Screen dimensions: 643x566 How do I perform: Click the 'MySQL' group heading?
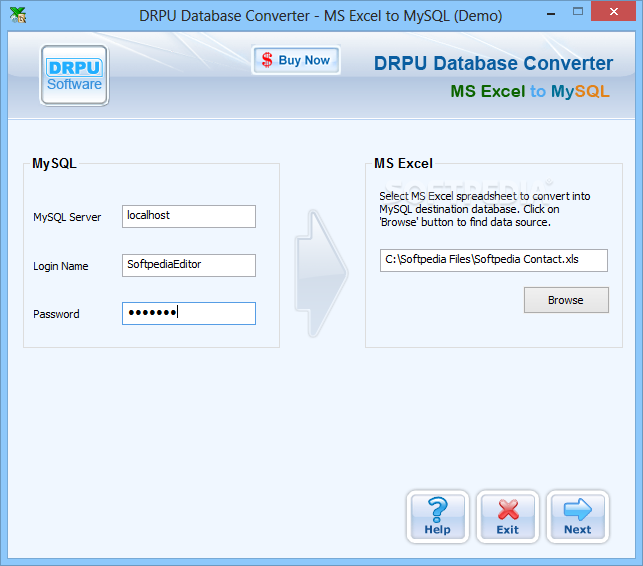[55, 164]
